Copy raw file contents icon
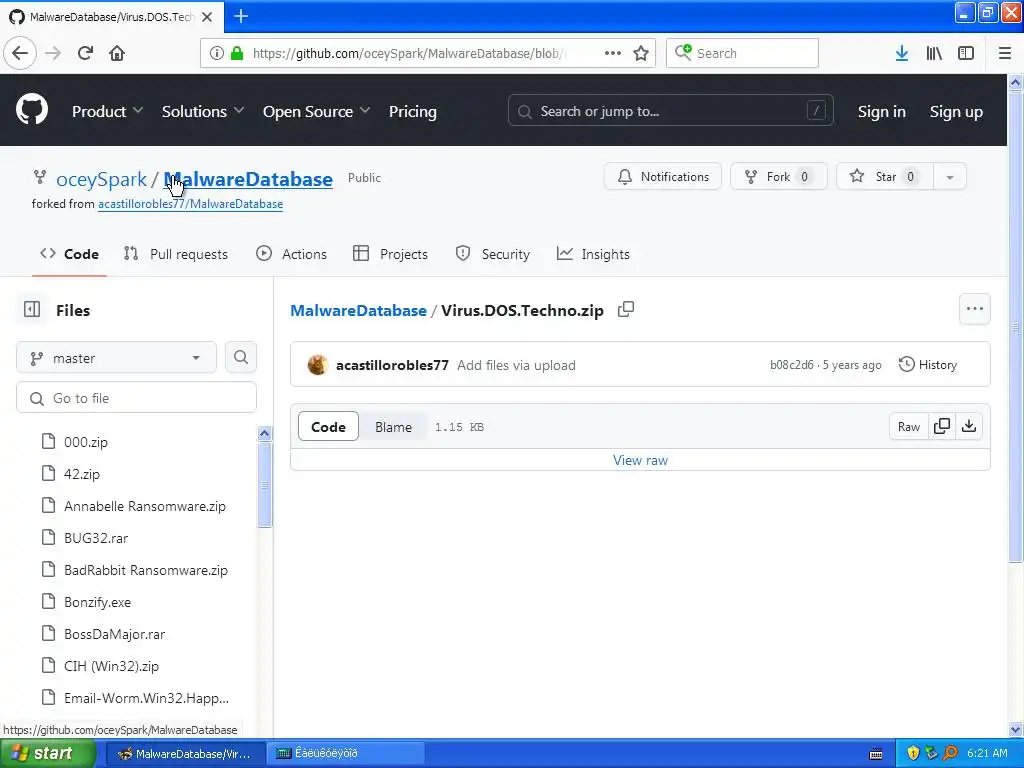The height and width of the screenshot is (768, 1024). (942, 426)
